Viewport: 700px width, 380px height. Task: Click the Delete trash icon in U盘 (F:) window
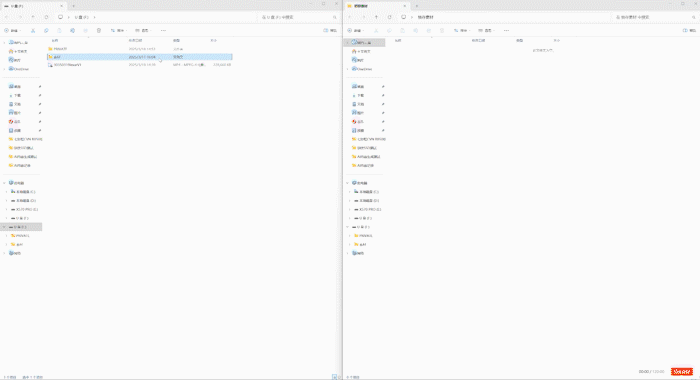(x=99, y=30)
